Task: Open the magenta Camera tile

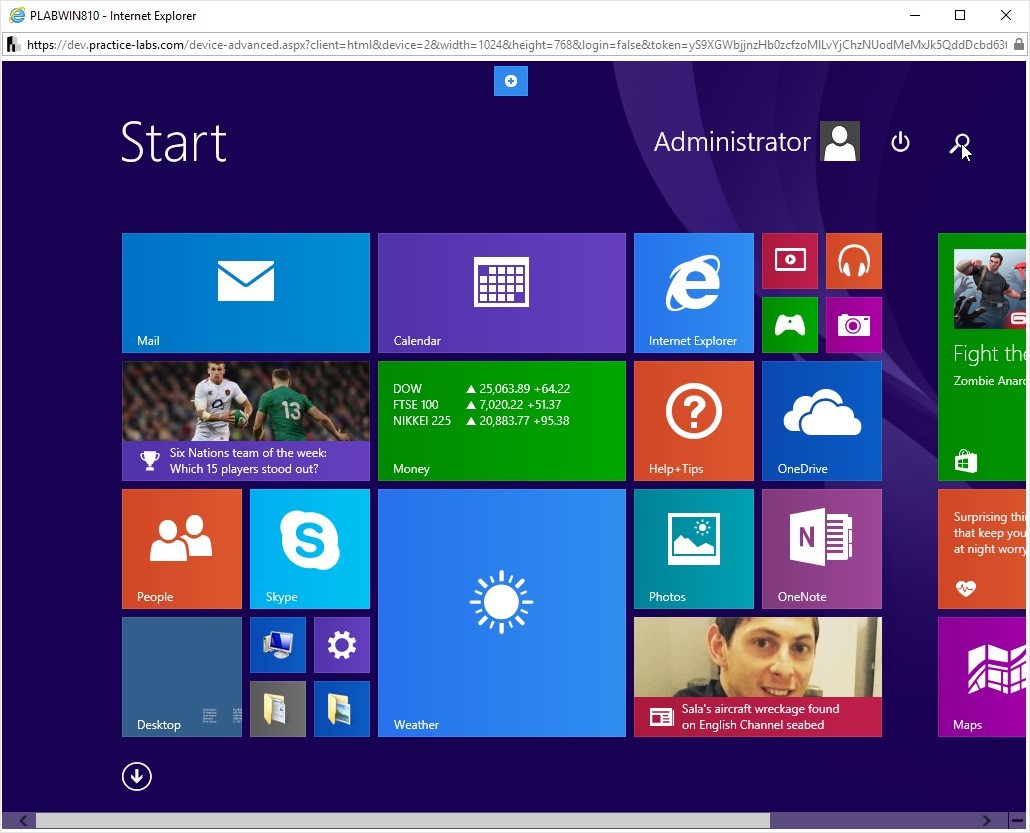Action: [x=854, y=325]
